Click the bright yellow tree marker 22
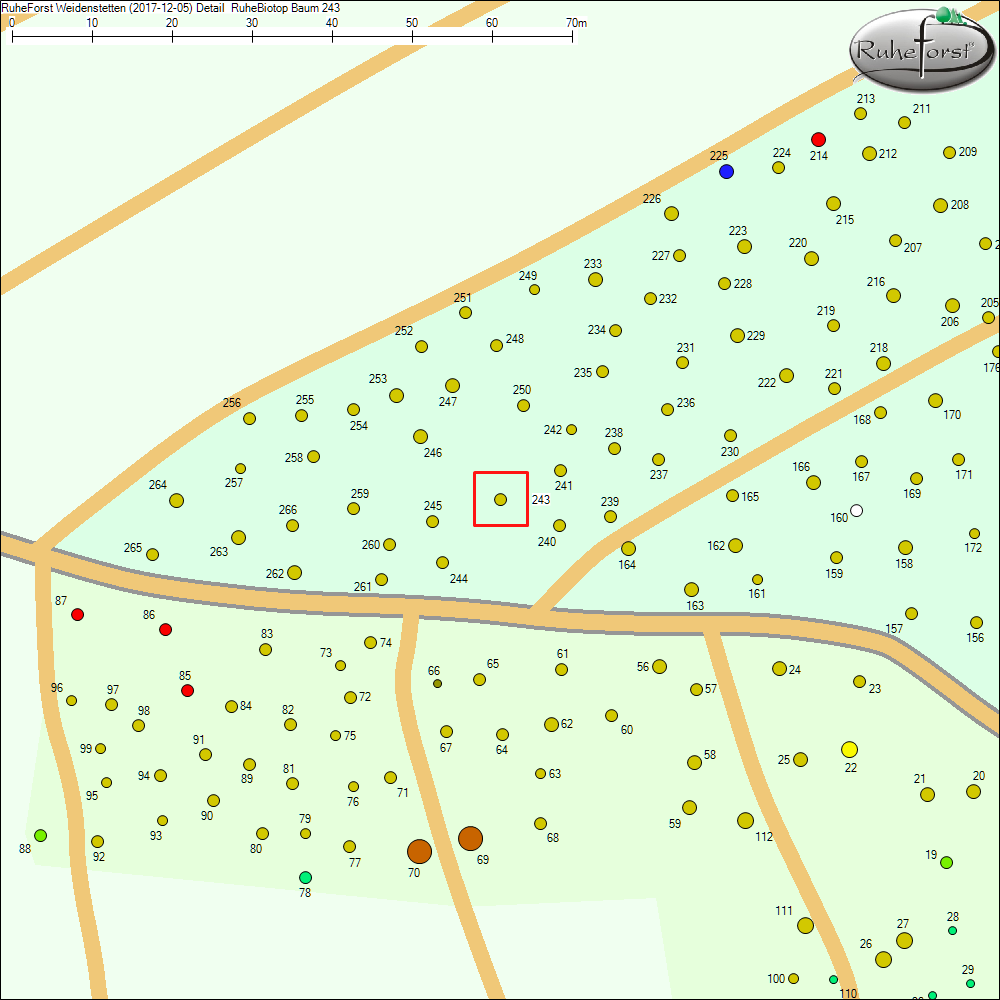 click(x=849, y=749)
